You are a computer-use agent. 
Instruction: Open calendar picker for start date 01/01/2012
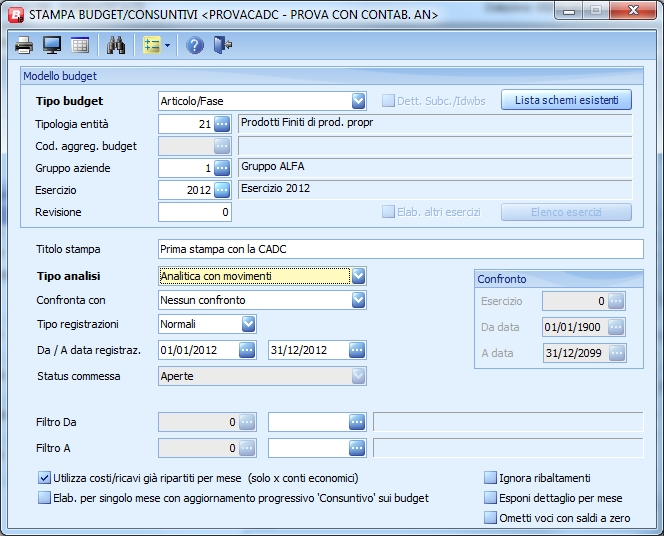pos(247,350)
